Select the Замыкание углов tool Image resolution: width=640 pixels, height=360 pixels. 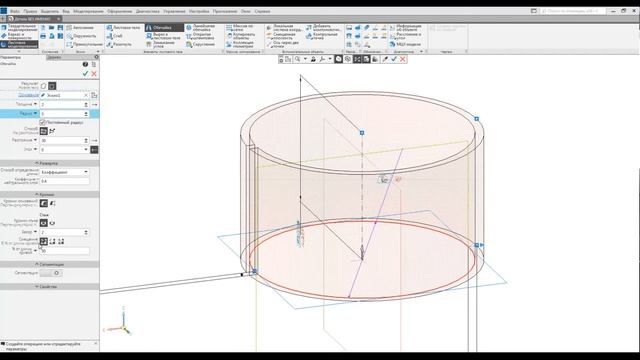[x=161, y=44]
